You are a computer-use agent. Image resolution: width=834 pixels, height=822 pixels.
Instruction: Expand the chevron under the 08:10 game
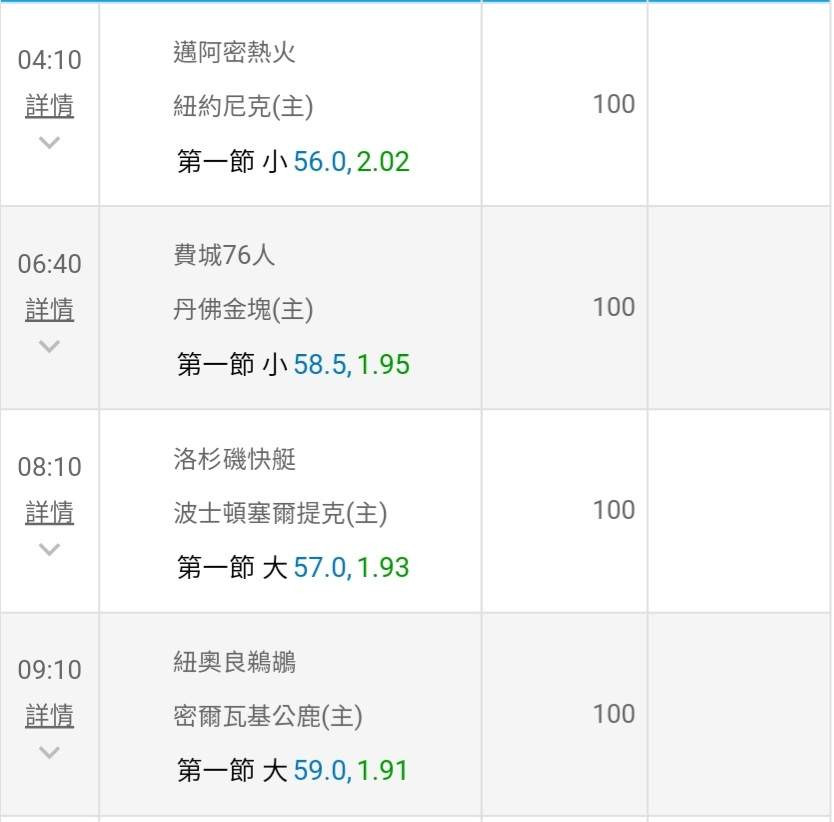tap(49, 549)
